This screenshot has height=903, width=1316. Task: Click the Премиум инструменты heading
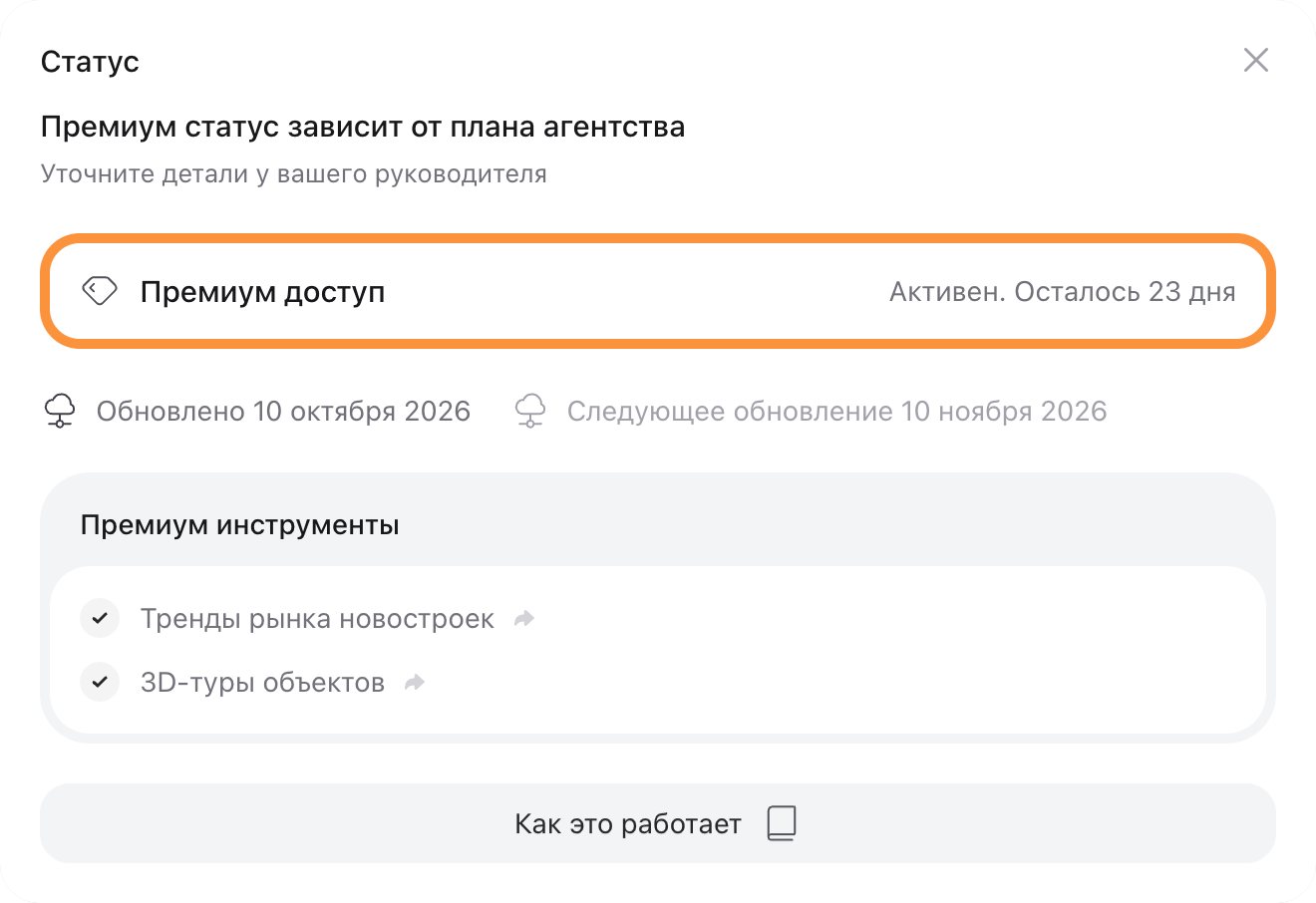pos(240,525)
